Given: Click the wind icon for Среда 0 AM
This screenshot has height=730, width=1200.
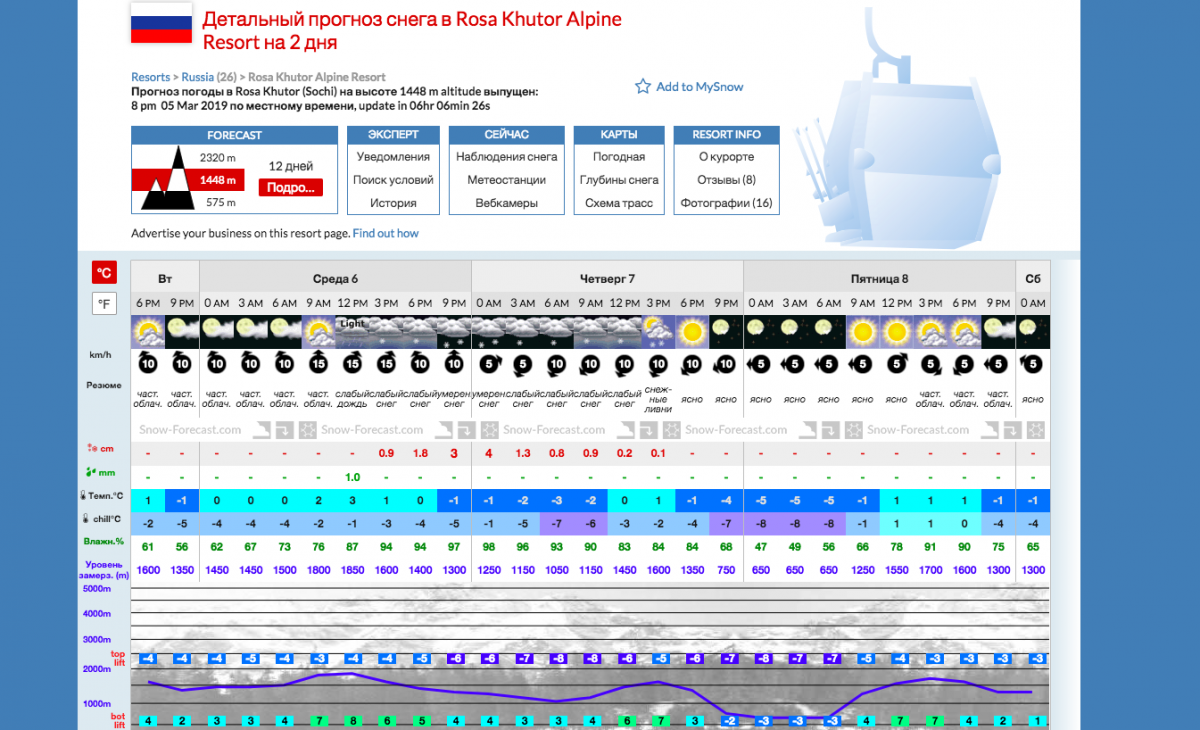Looking at the screenshot, I should [x=216, y=363].
